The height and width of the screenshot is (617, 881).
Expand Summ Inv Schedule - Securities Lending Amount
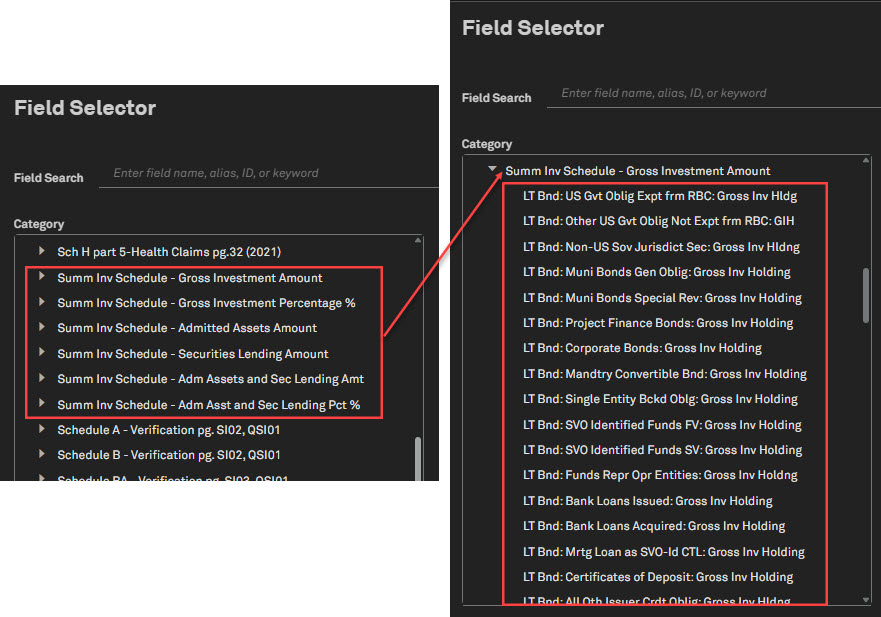tap(42, 354)
